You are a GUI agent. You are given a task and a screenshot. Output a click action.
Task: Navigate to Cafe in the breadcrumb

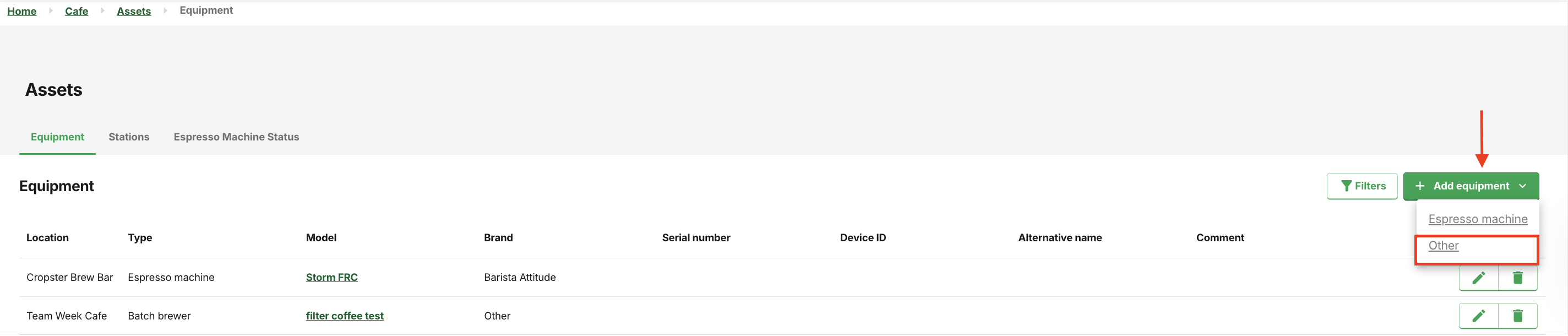click(x=77, y=11)
